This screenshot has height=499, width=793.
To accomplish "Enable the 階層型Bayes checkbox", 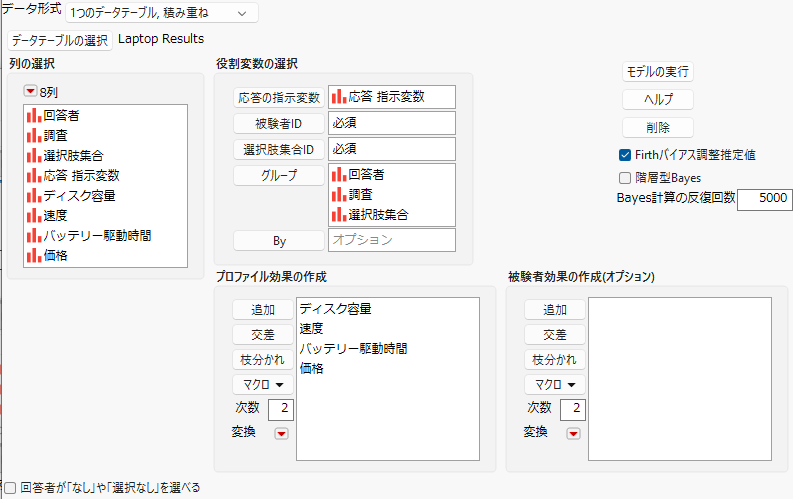I will [625, 178].
